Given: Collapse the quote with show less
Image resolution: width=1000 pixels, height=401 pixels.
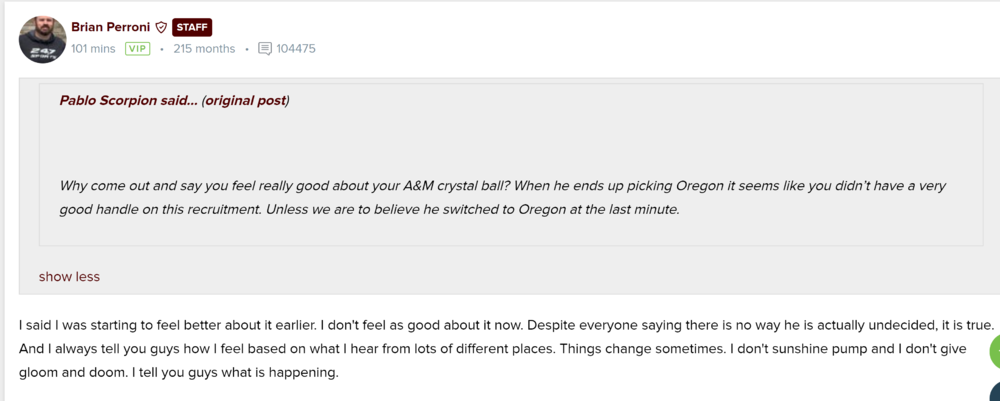Looking at the screenshot, I should pos(69,276).
